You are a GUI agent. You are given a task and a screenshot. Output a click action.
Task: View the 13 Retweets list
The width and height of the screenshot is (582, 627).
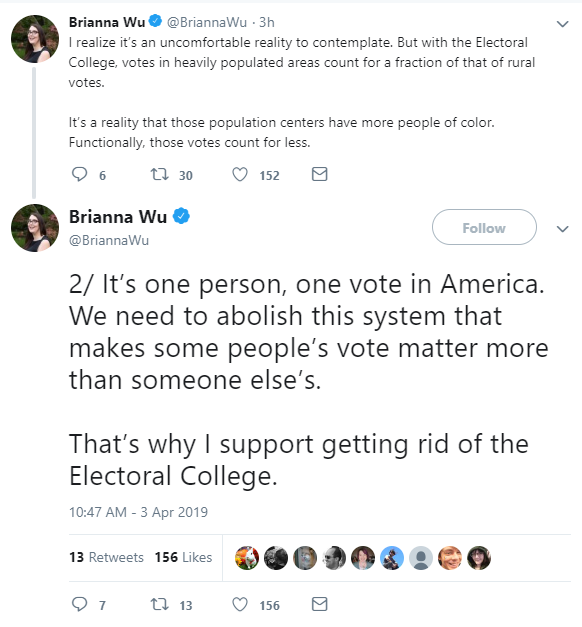[x=106, y=557]
